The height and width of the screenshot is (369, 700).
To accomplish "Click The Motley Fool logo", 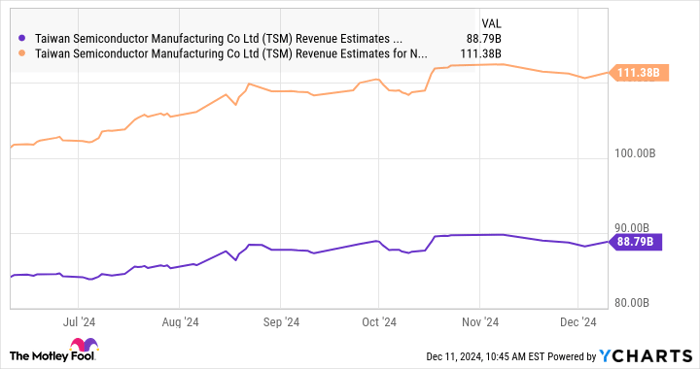I will 53,350.
